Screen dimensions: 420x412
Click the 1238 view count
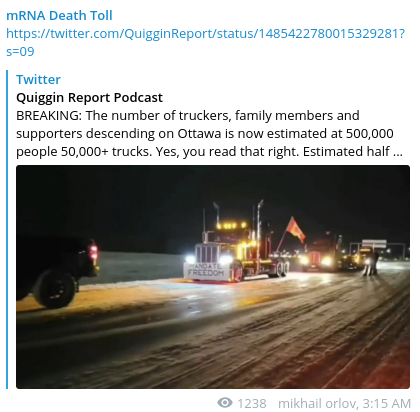tap(252, 403)
